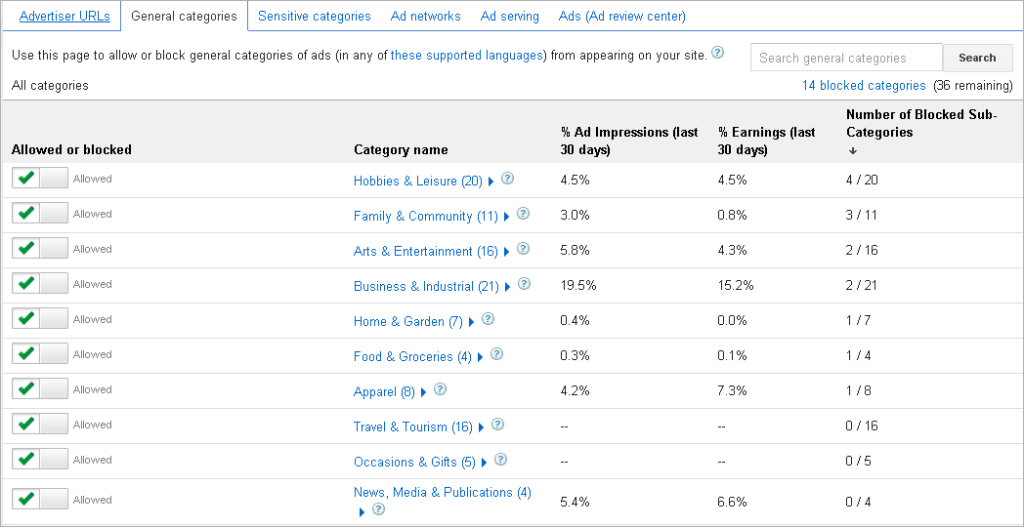Expand Food & Groceries subcategories arrow
Viewport: 1024px width, 527px height.
(481, 356)
